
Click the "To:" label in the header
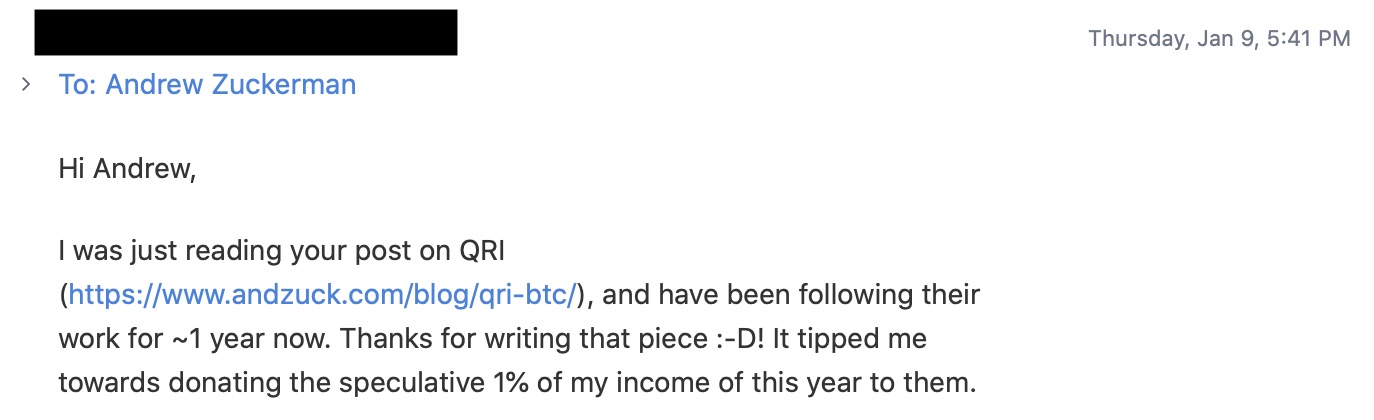pos(78,85)
